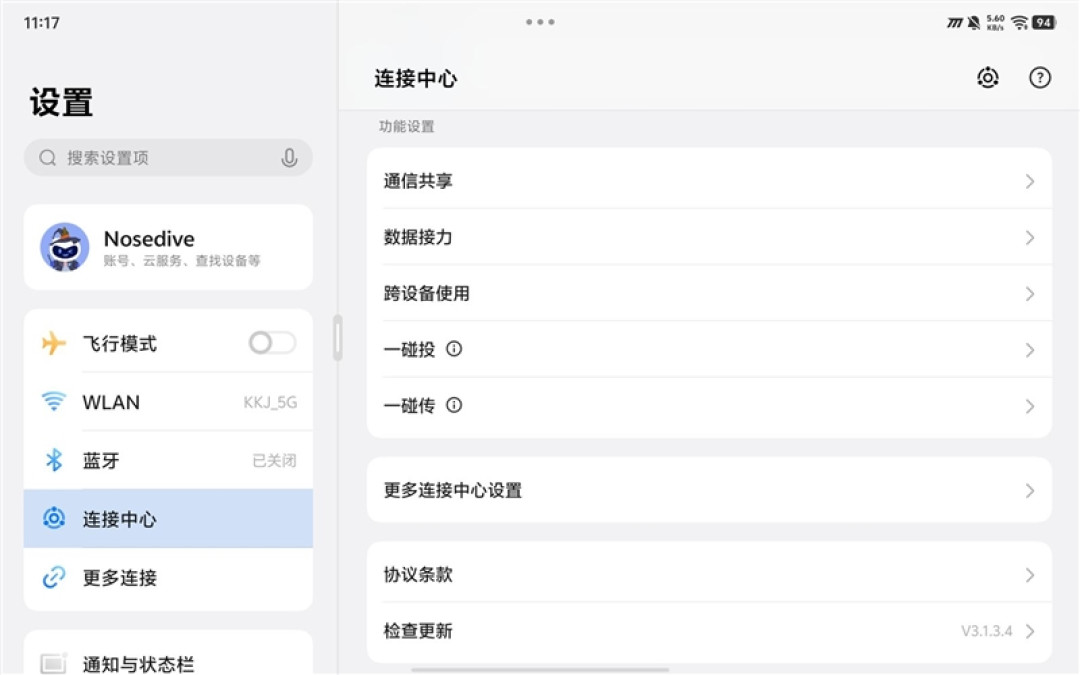
Task: Open the 跨设备使用 setting
Action: click(709, 293)
